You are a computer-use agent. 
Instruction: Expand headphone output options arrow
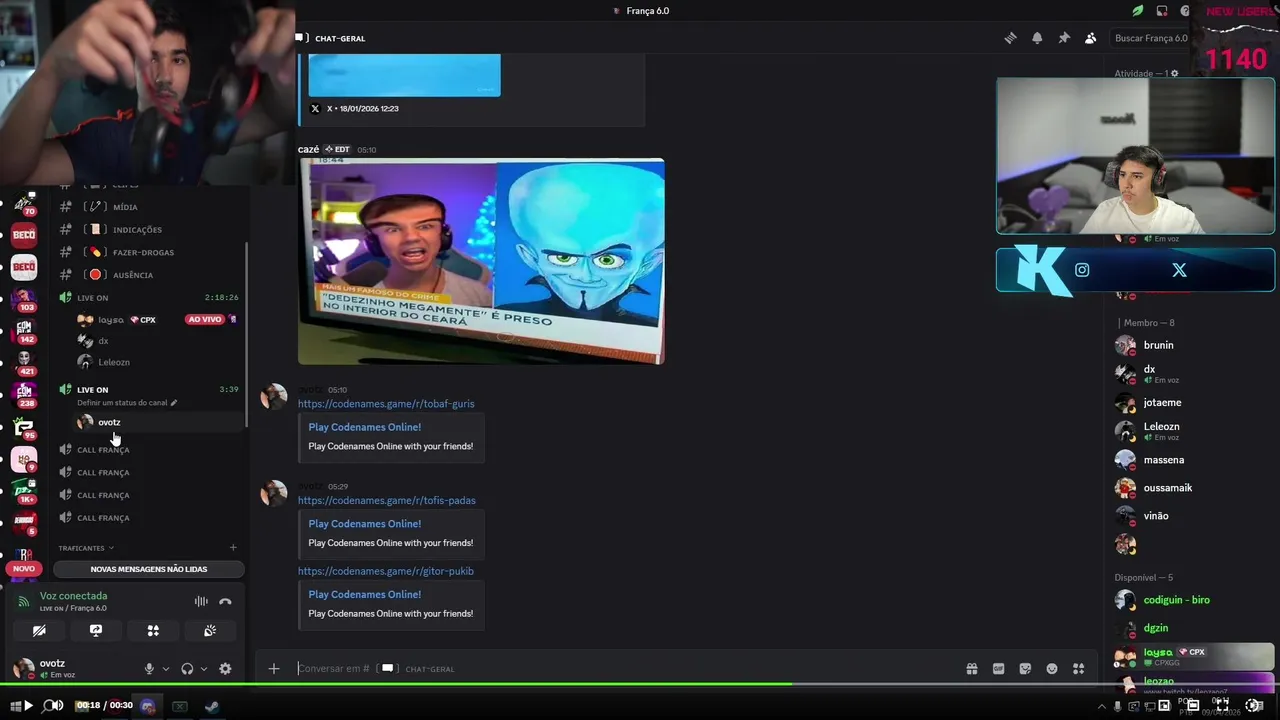204,669
